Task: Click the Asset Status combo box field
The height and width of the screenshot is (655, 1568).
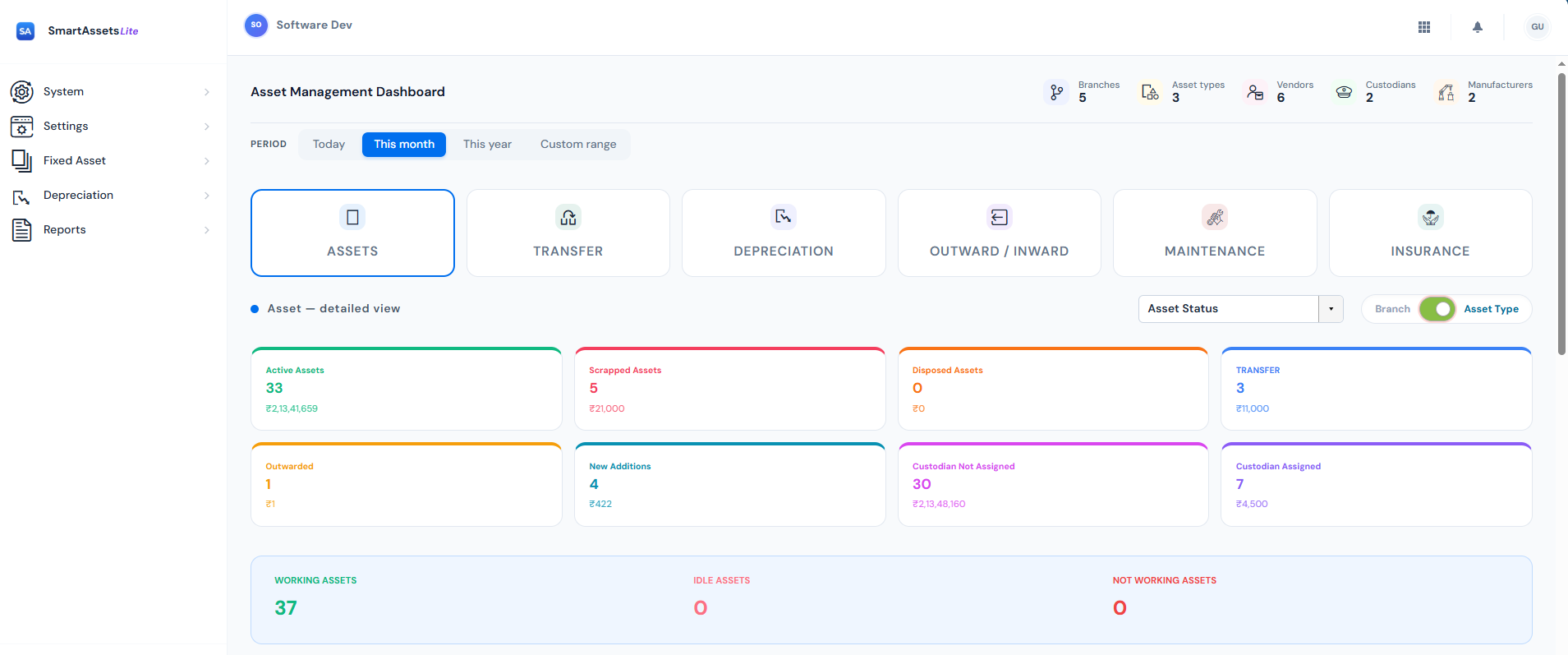Action: [x=1240, y=309]
